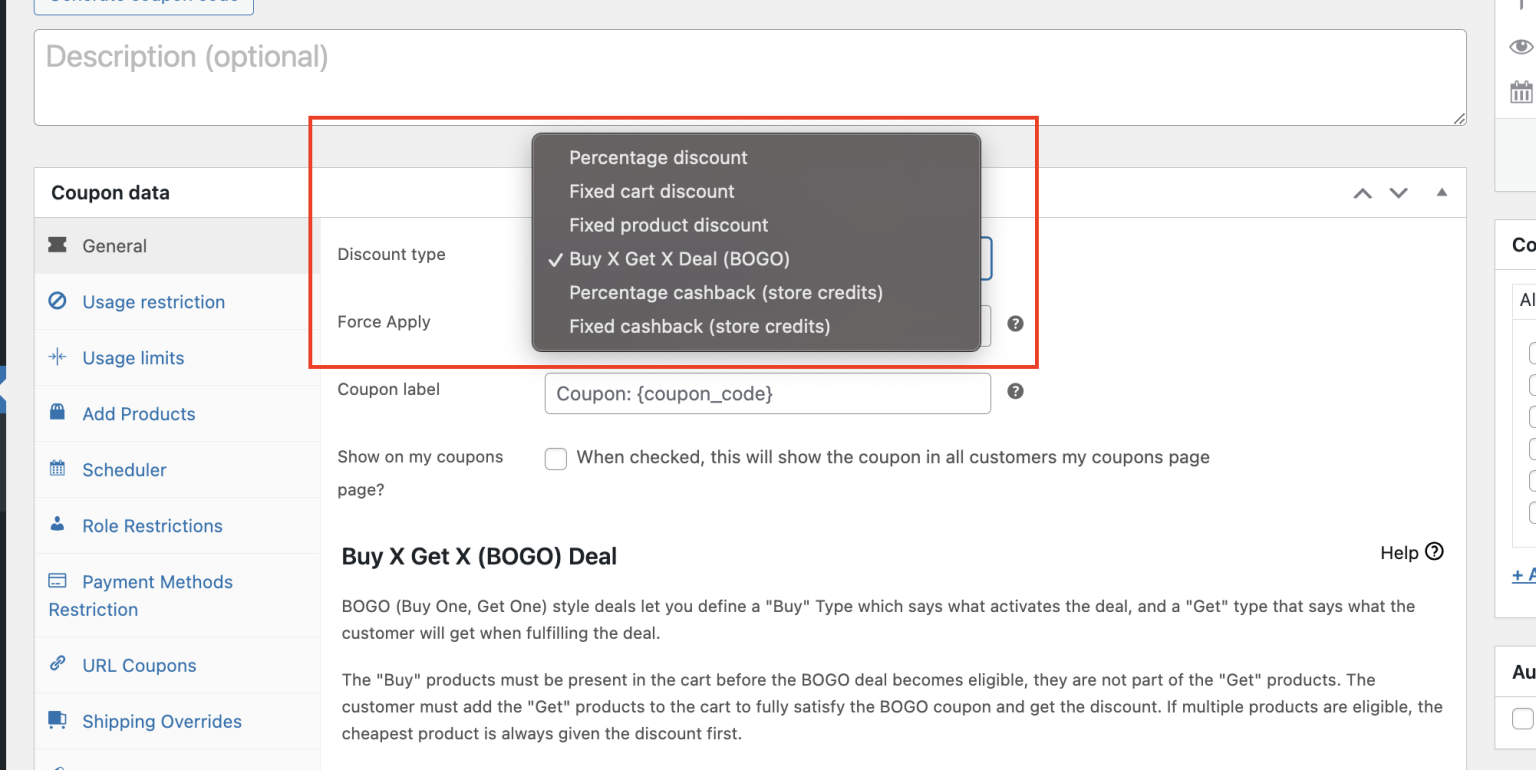Click the help question mark beside Force Apply
The width and height of the screenshot is (1536, 770).
tap(1015, 323)
